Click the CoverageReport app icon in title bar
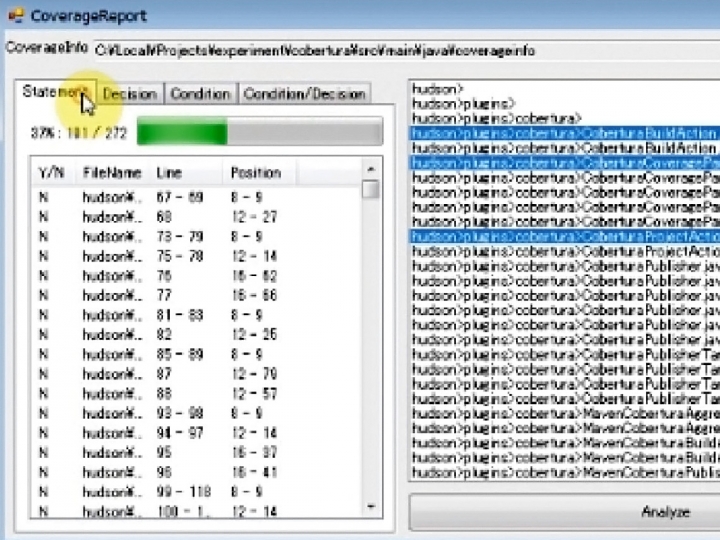Screen dimensions: 720x540 click(16, 16)
